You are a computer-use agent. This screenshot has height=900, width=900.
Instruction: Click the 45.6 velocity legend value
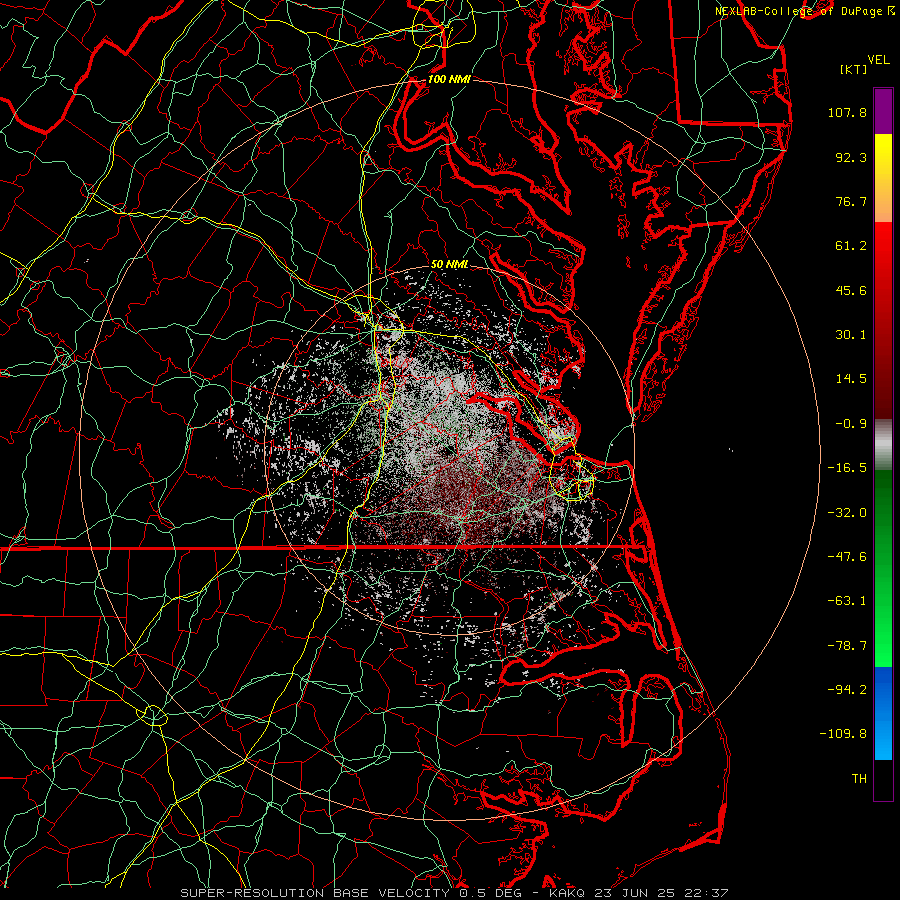(851, 290)
